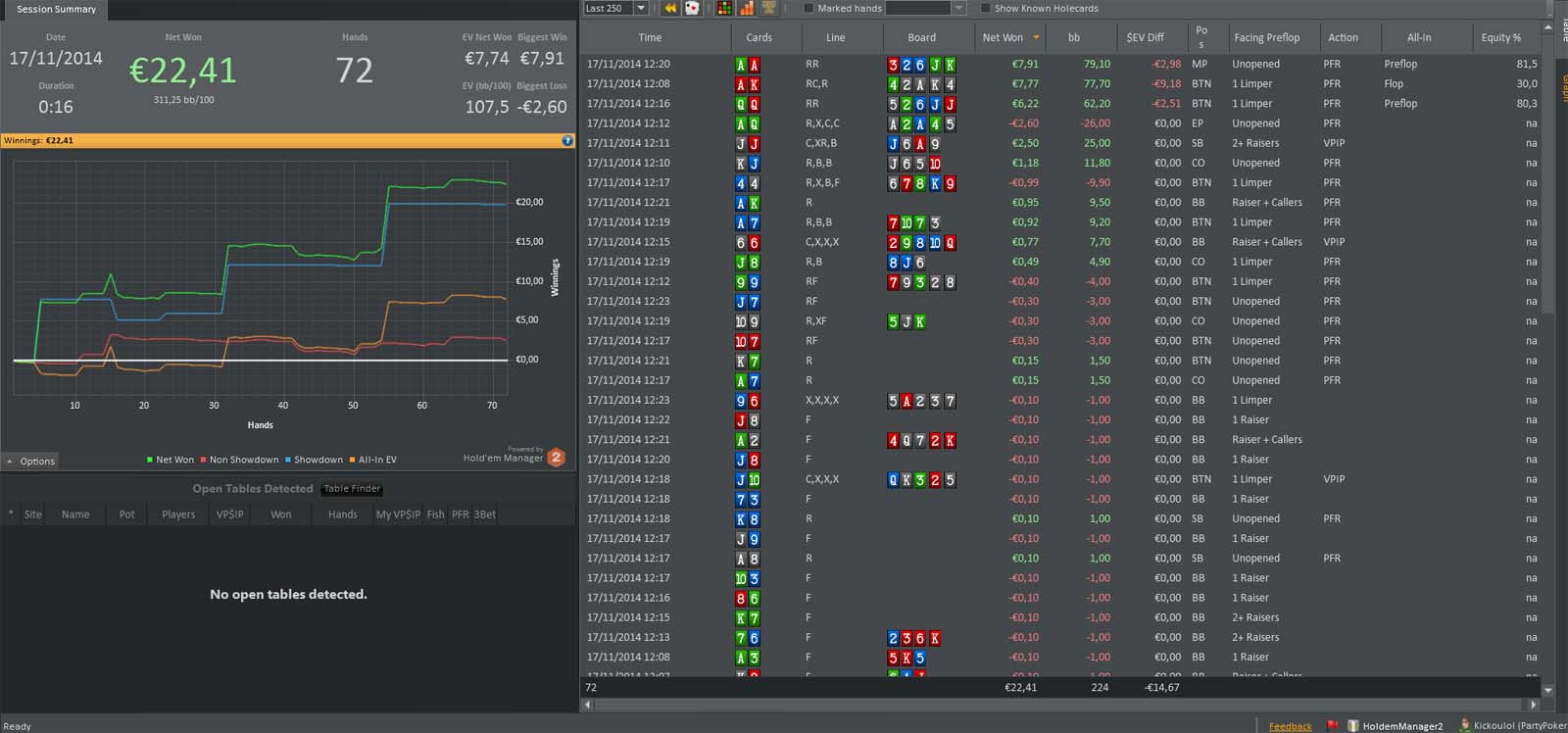This screenshot has height=733, width=1568.
Task: Select the 66 hand at 12:15
Action: click(x=1060, y=242)
